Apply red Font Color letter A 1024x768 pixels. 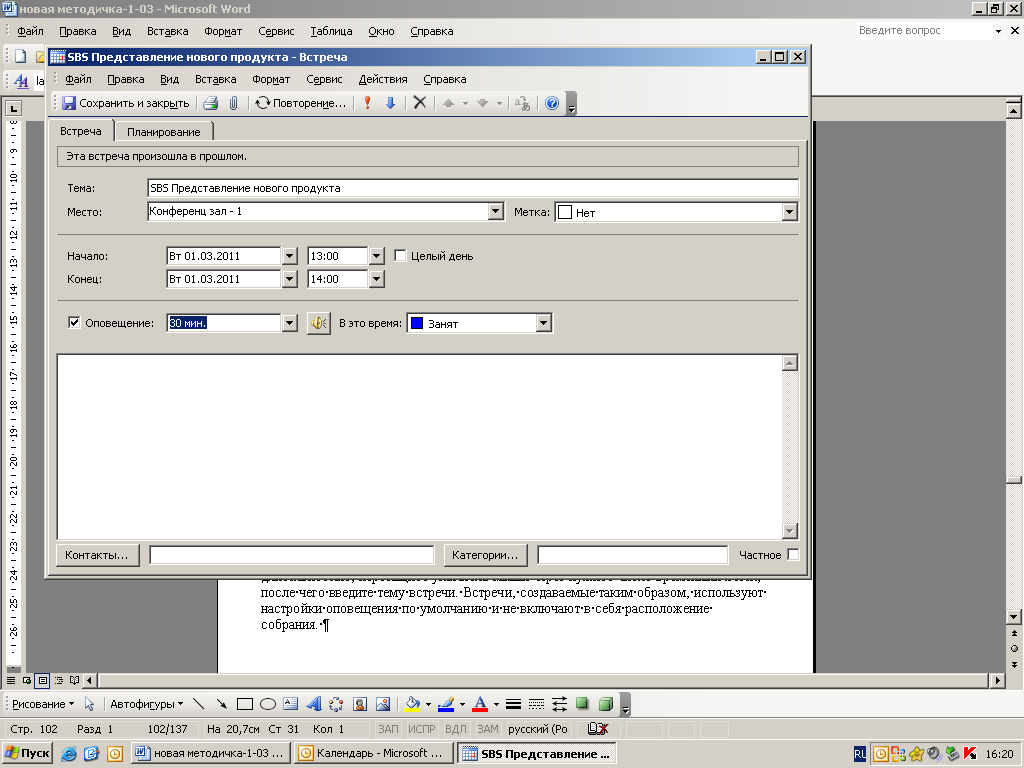point(480,704)
